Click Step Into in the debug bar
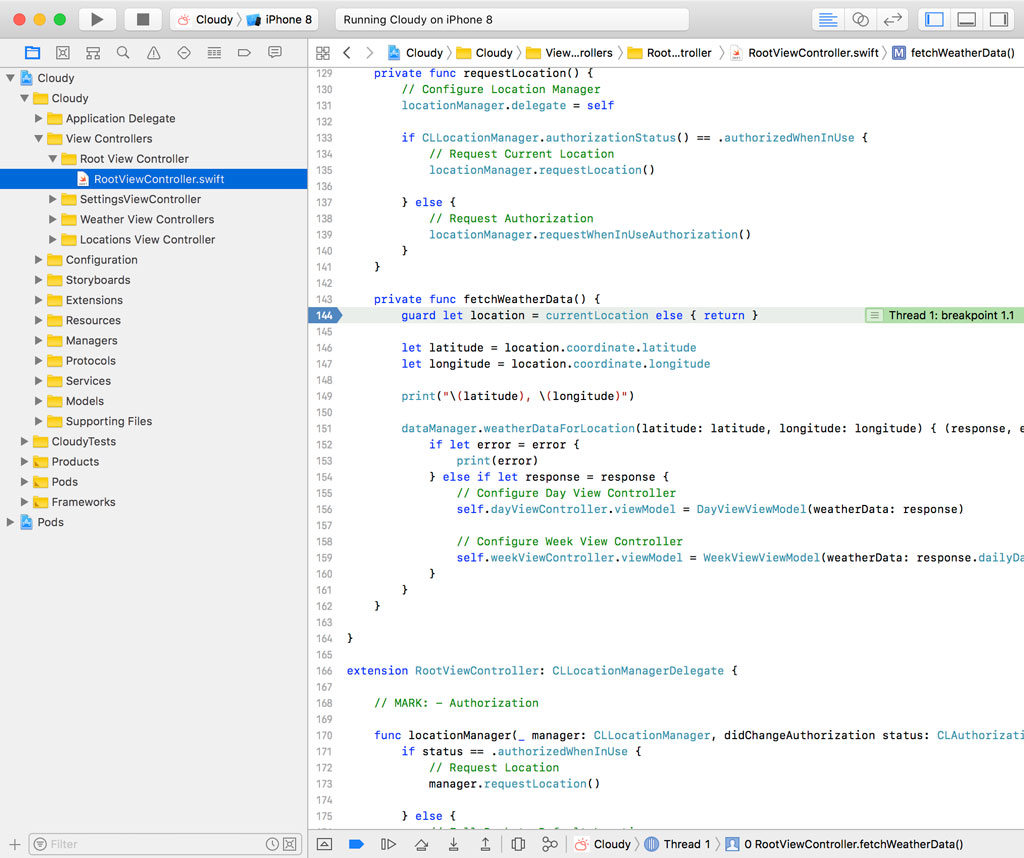The image size is (1024, 858). 454,844
